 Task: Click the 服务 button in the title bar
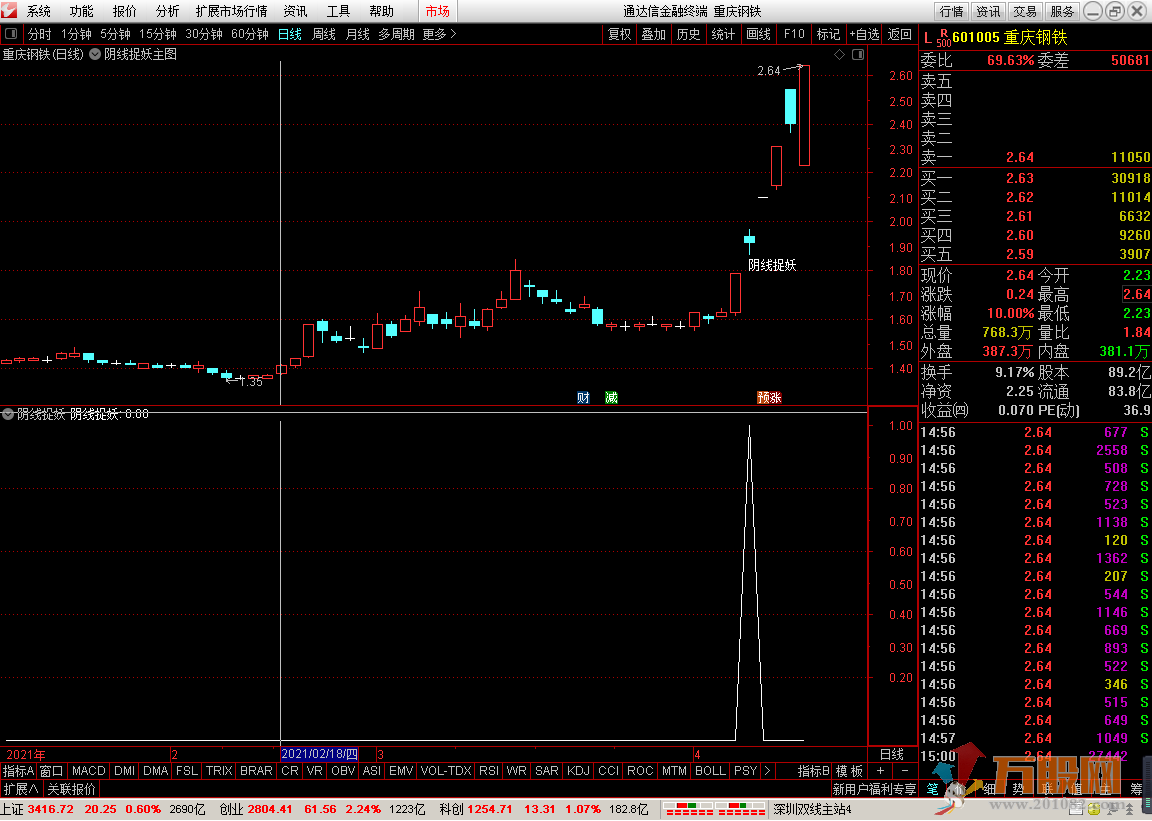click(x=1062, y=11)
